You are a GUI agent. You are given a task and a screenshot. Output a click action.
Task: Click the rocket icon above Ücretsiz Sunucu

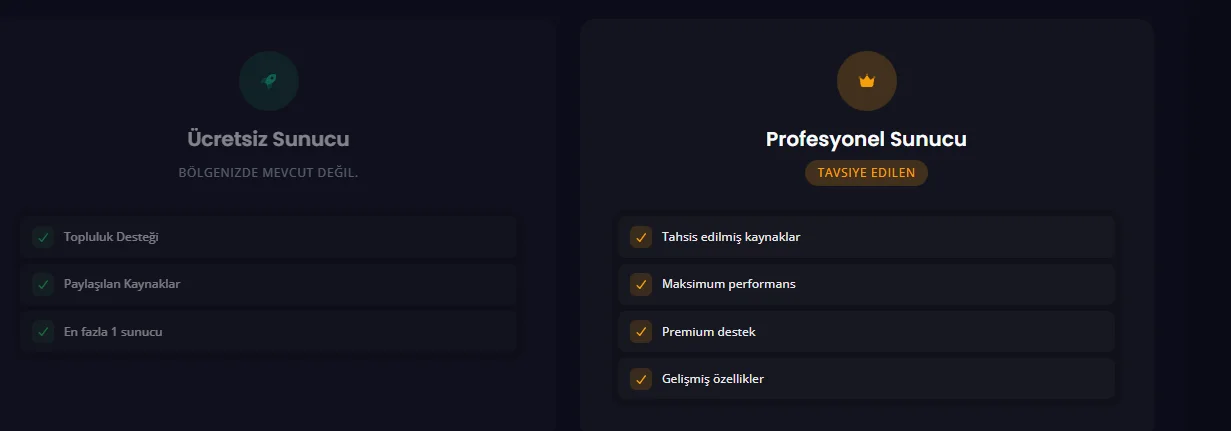pyautogui.click(x=268, y=80)
